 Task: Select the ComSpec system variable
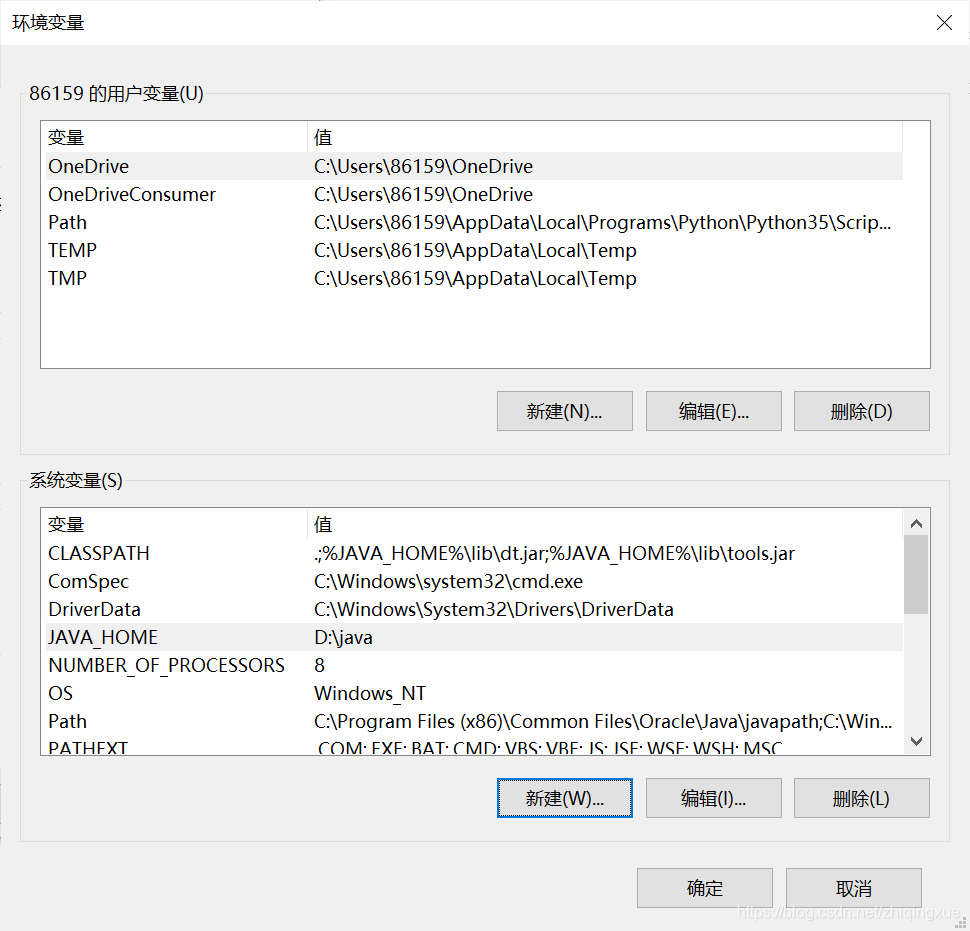(x=474, y=581)
